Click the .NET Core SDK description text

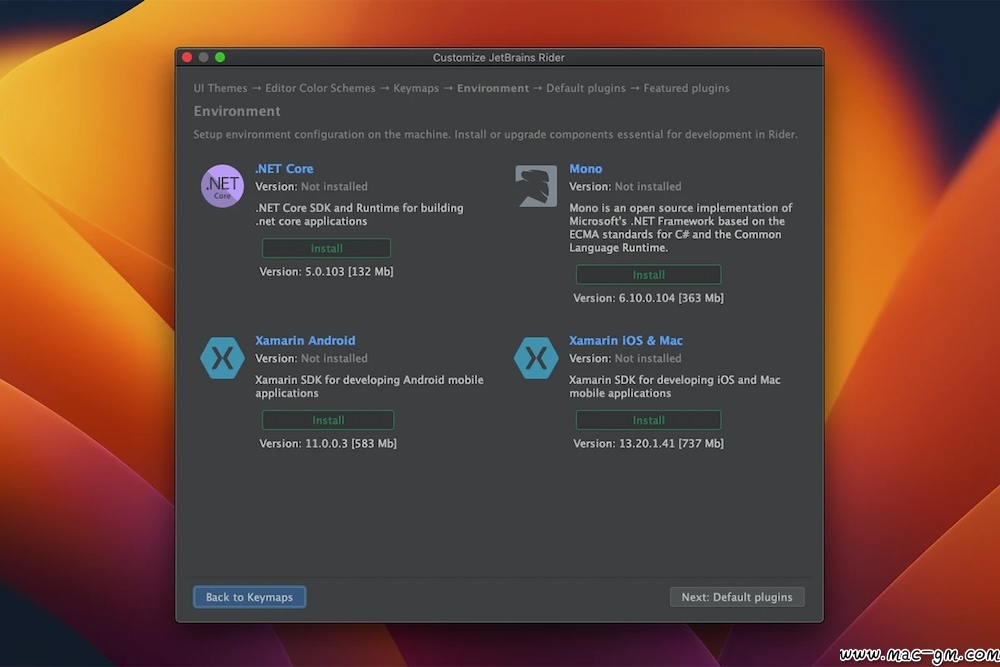(x=359, y=214)
